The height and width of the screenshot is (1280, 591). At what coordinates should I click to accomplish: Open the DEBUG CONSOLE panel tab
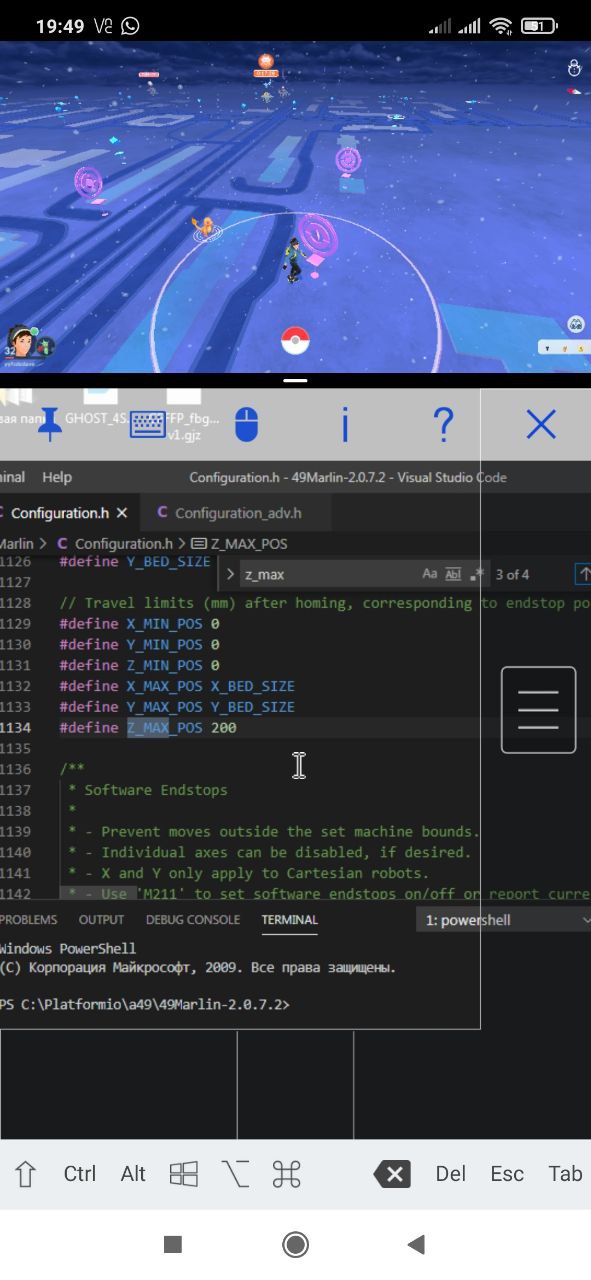[x=193, y=920]
